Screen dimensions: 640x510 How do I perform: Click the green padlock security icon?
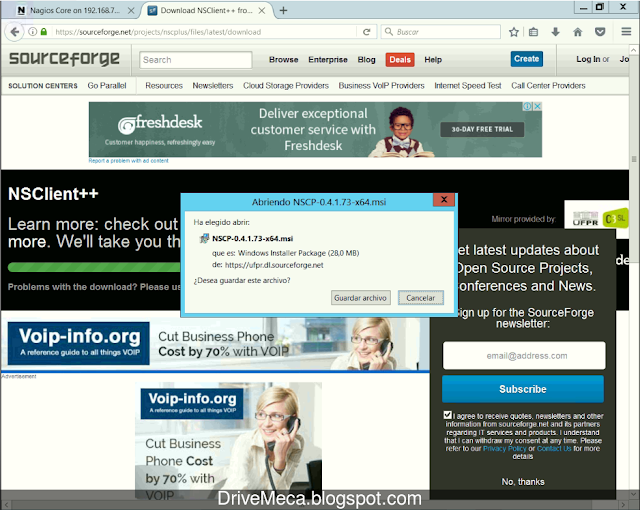pos(44,32)
